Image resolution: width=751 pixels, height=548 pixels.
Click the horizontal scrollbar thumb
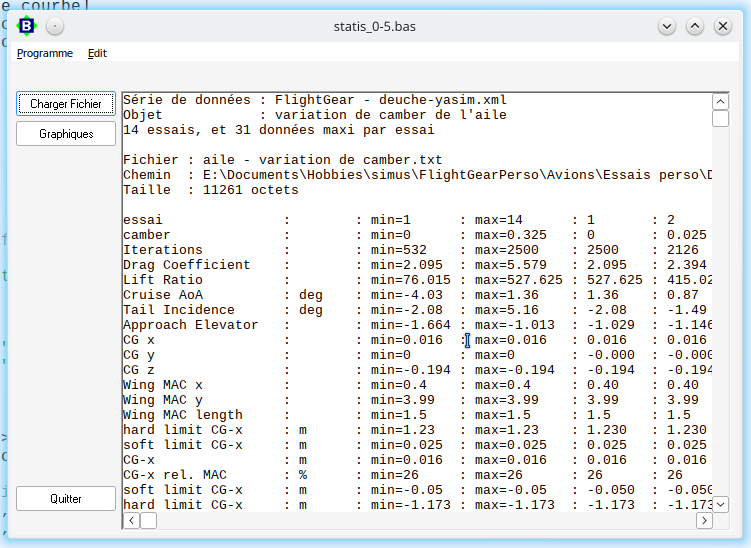point(148,521)
